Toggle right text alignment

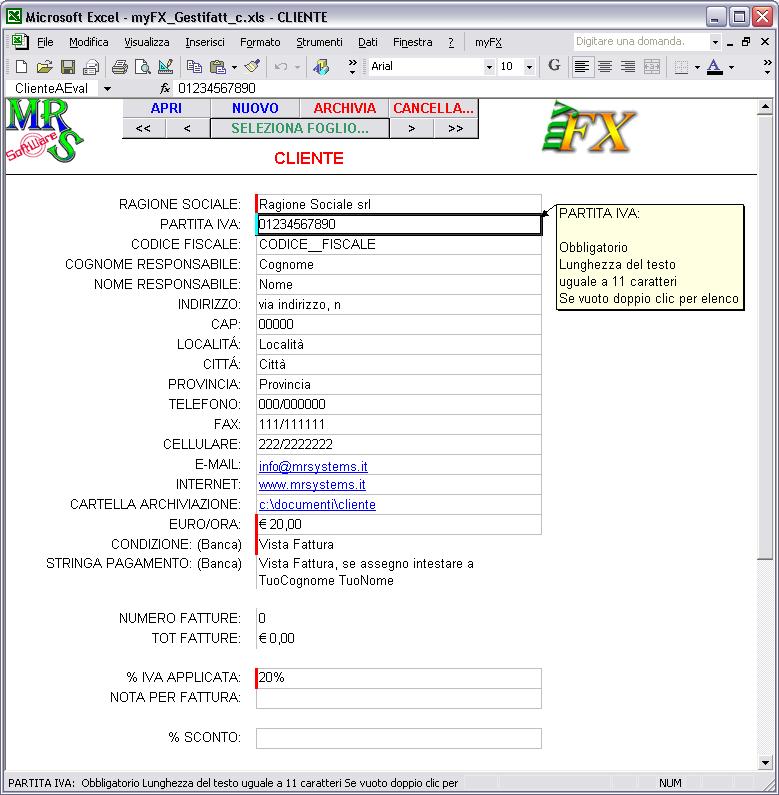click(x=628, y=67)
